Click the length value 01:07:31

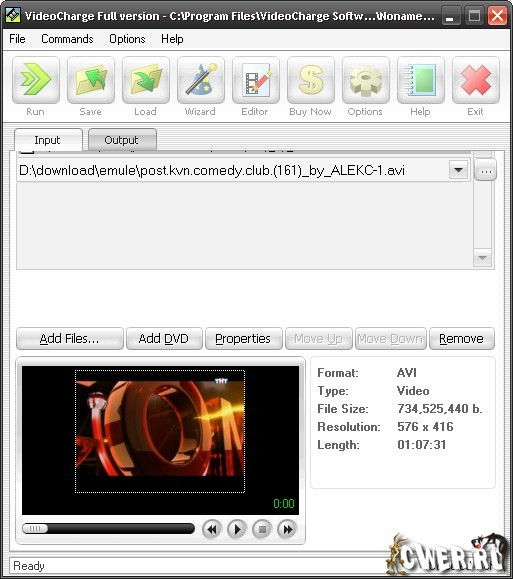point(421,445)
